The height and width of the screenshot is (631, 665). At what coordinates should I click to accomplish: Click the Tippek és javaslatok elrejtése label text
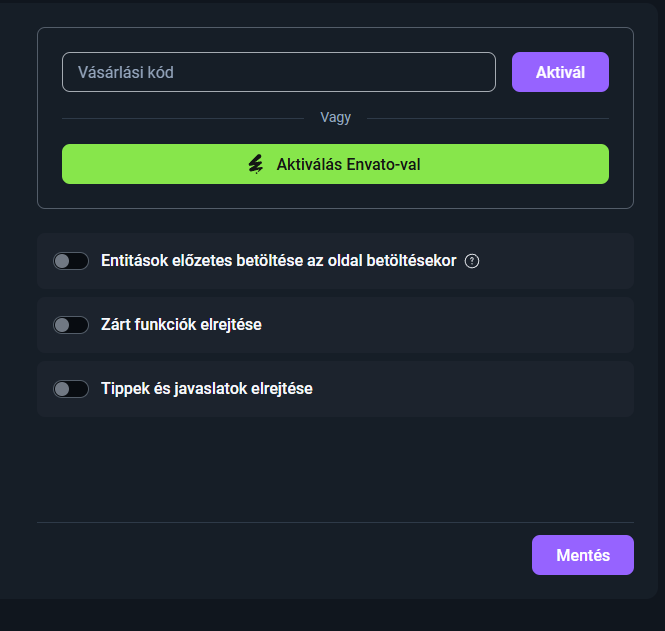(x=207, y=389)
